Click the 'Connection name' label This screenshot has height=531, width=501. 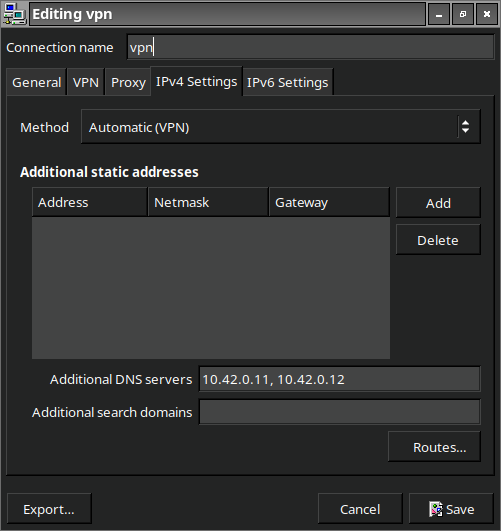coord(60,47)
